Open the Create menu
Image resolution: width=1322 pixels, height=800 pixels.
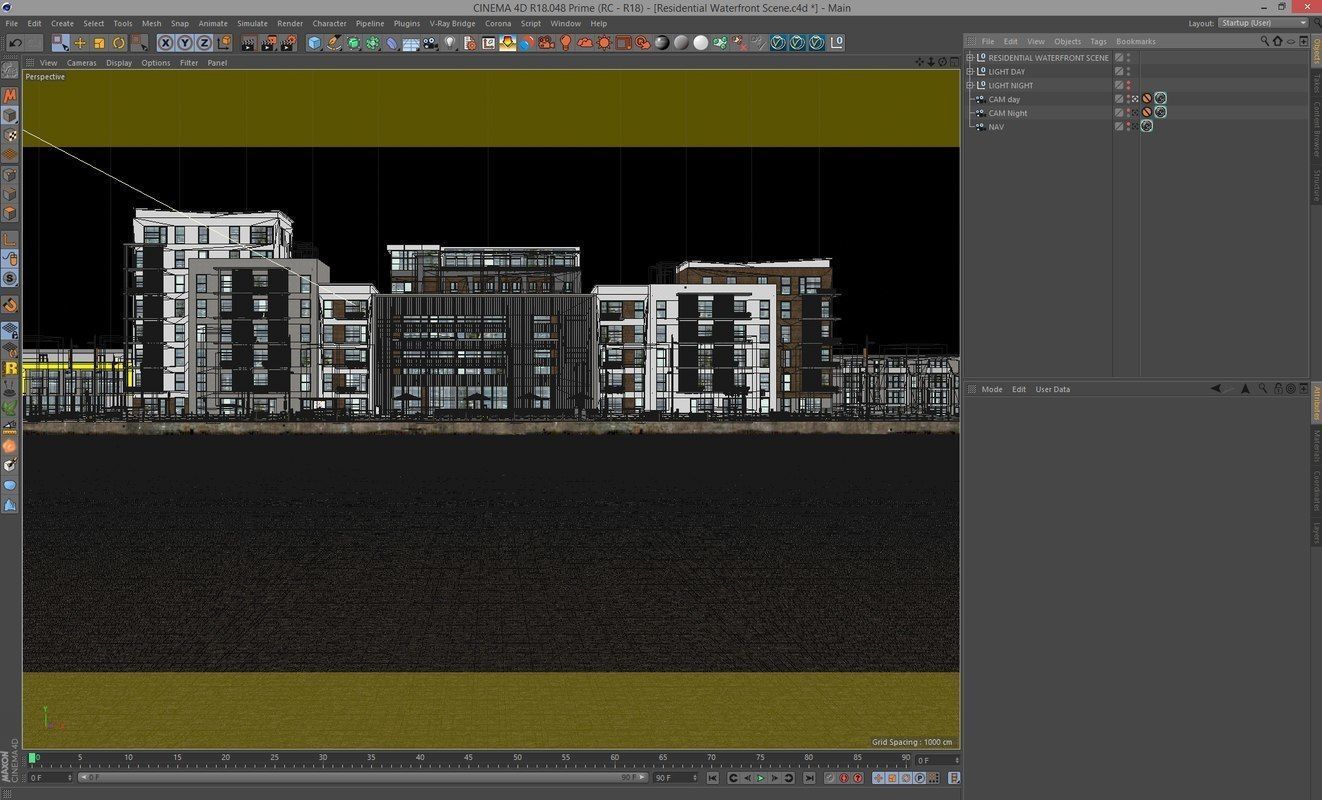tap(62, 23)
